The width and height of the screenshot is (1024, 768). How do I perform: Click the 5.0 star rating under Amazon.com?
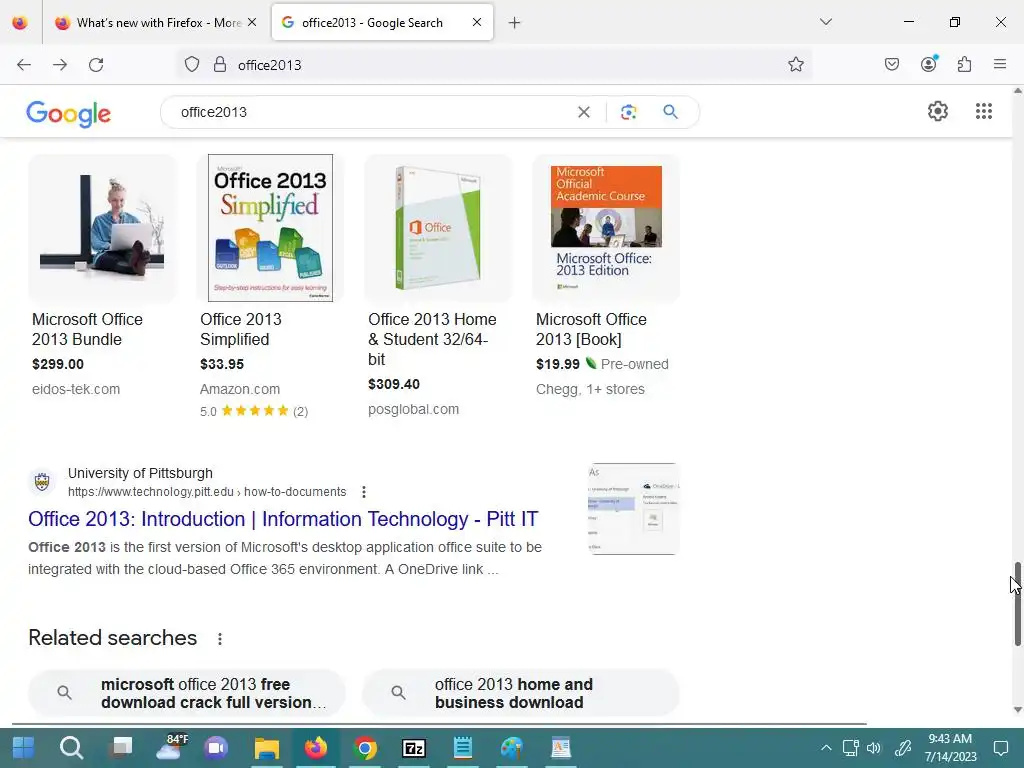pos(254,411)
